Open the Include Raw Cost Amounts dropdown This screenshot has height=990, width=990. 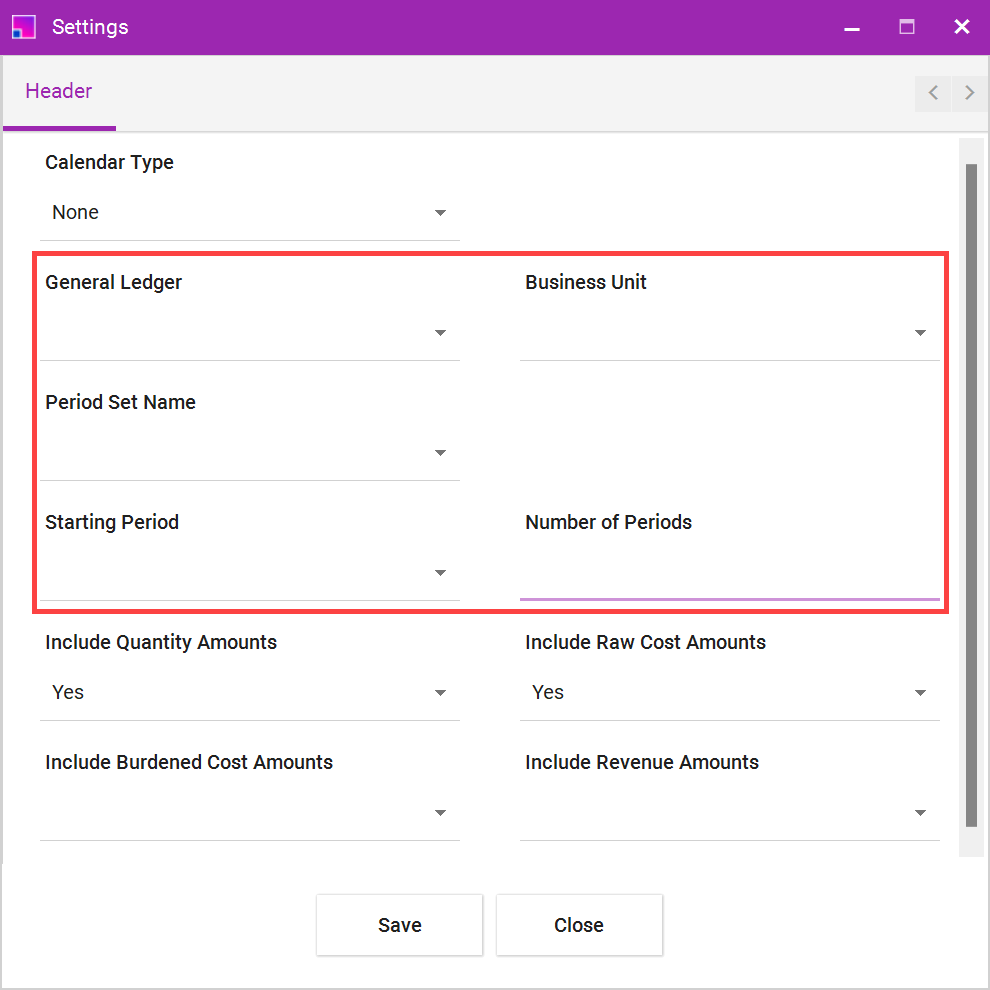point(729,693)
